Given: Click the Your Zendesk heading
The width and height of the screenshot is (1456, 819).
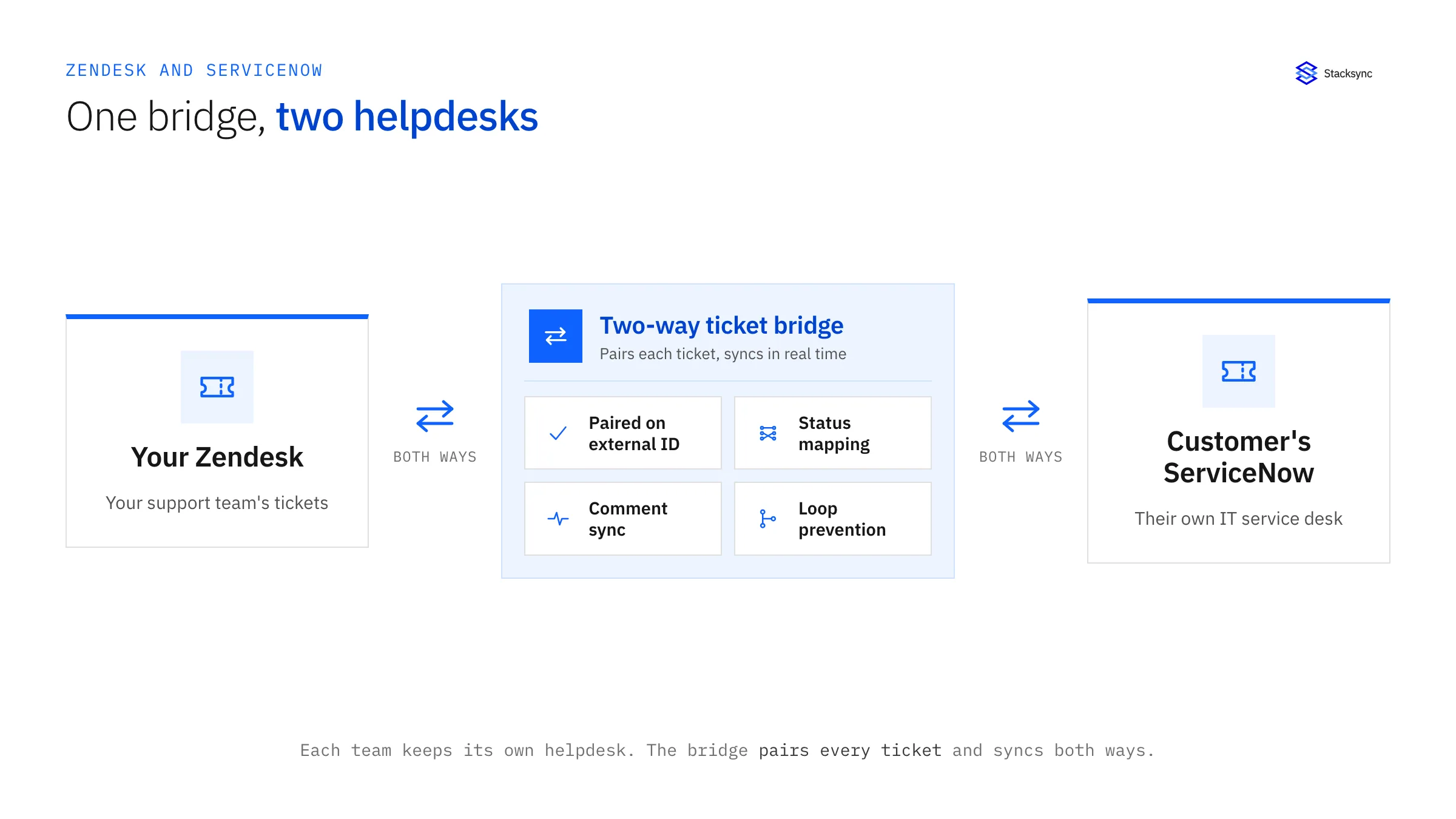Looking at the screenshot, I should [217, 457].
